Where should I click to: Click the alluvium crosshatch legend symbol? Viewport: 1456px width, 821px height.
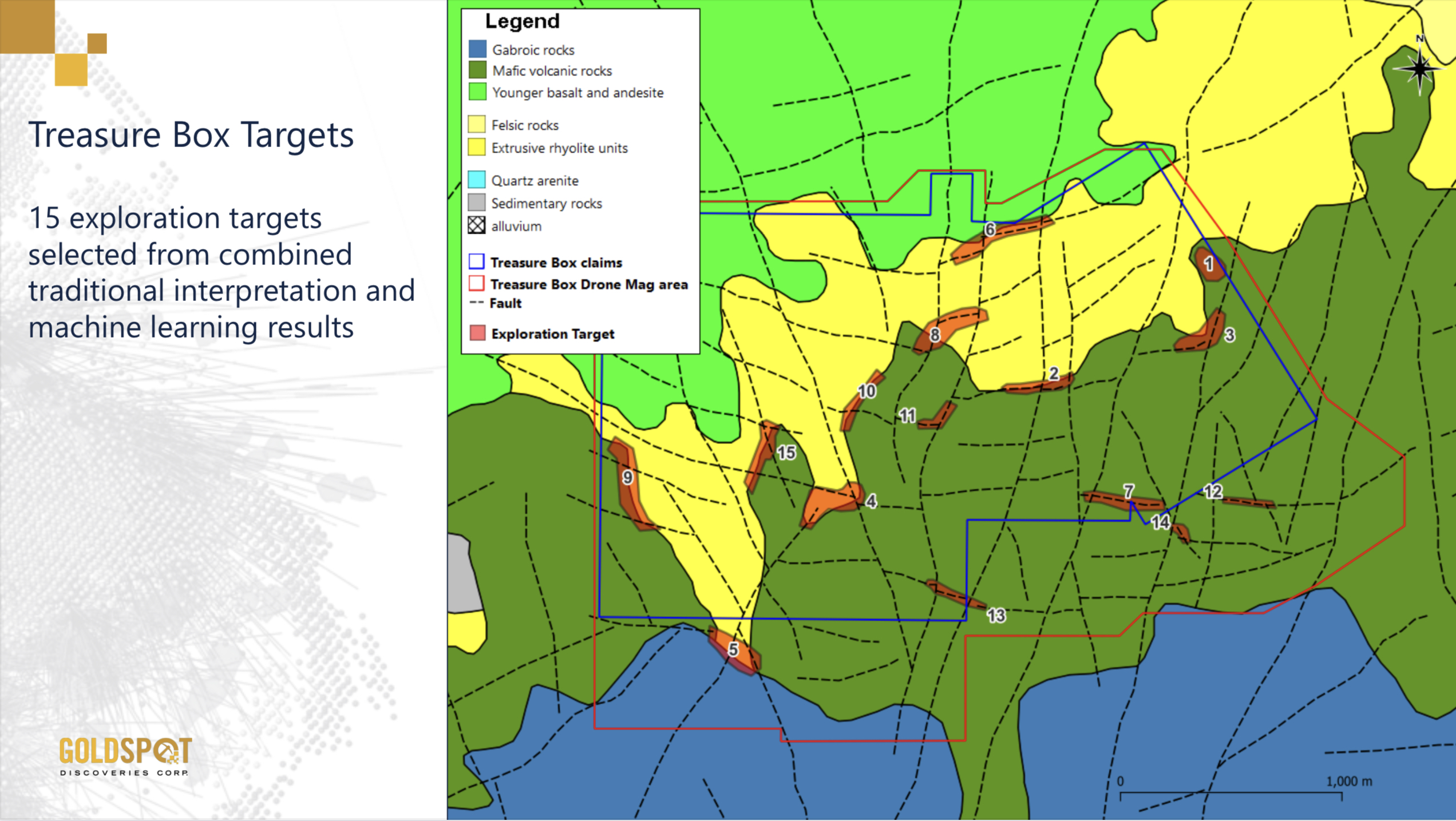pyautogui.click(x=476, y=225)
